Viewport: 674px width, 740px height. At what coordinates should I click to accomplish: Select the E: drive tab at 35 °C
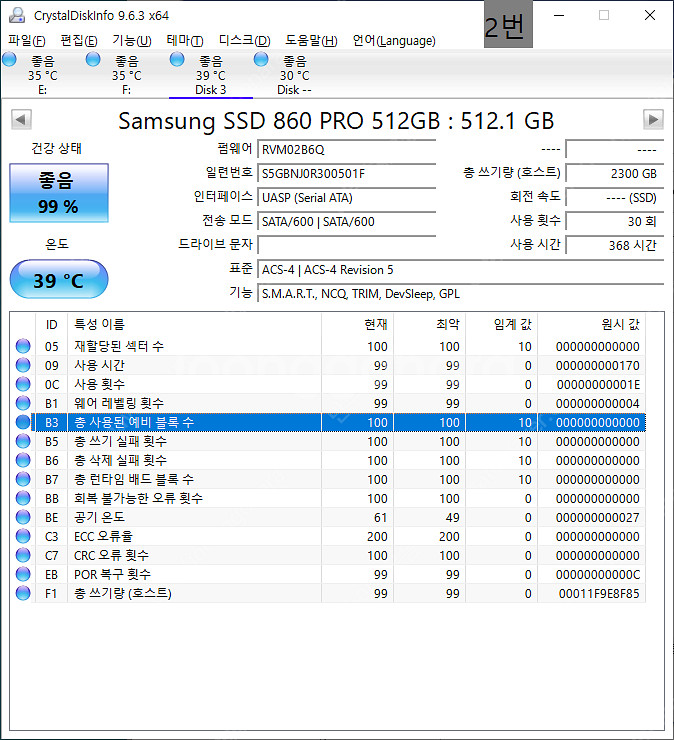tap(42, 75)
